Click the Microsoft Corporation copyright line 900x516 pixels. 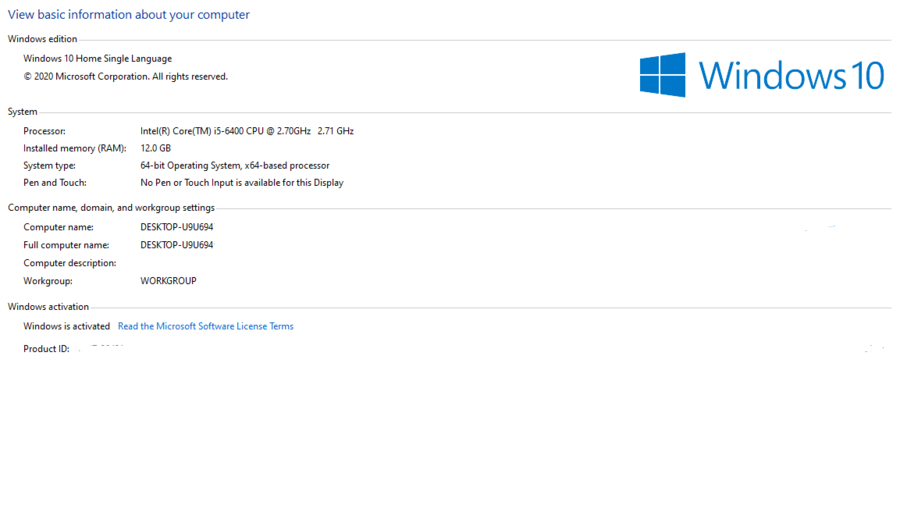(x=126, y=76)
